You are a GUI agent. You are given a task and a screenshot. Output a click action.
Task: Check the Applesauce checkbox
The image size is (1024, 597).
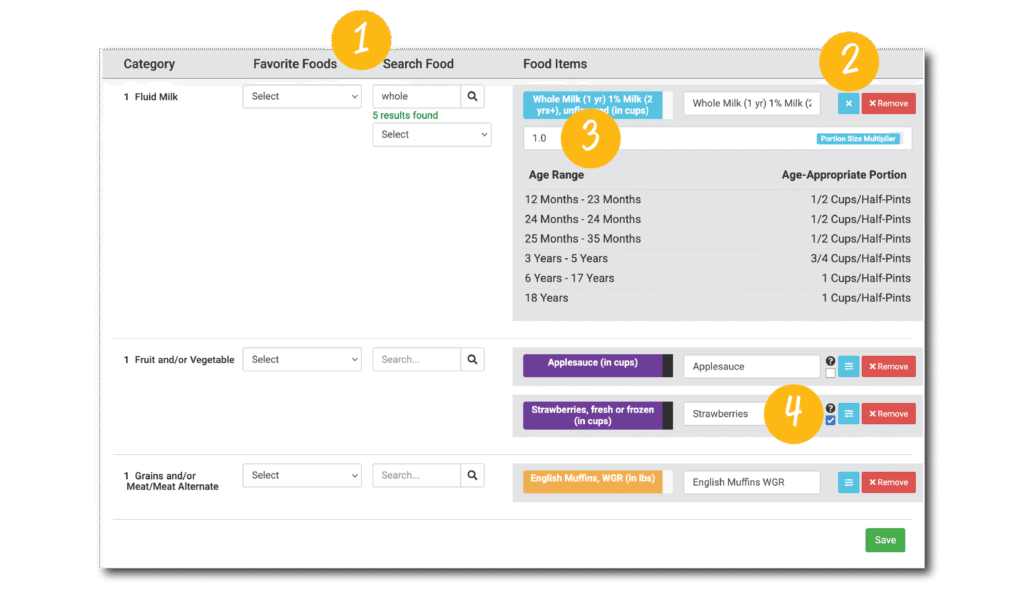click(830, 373)
